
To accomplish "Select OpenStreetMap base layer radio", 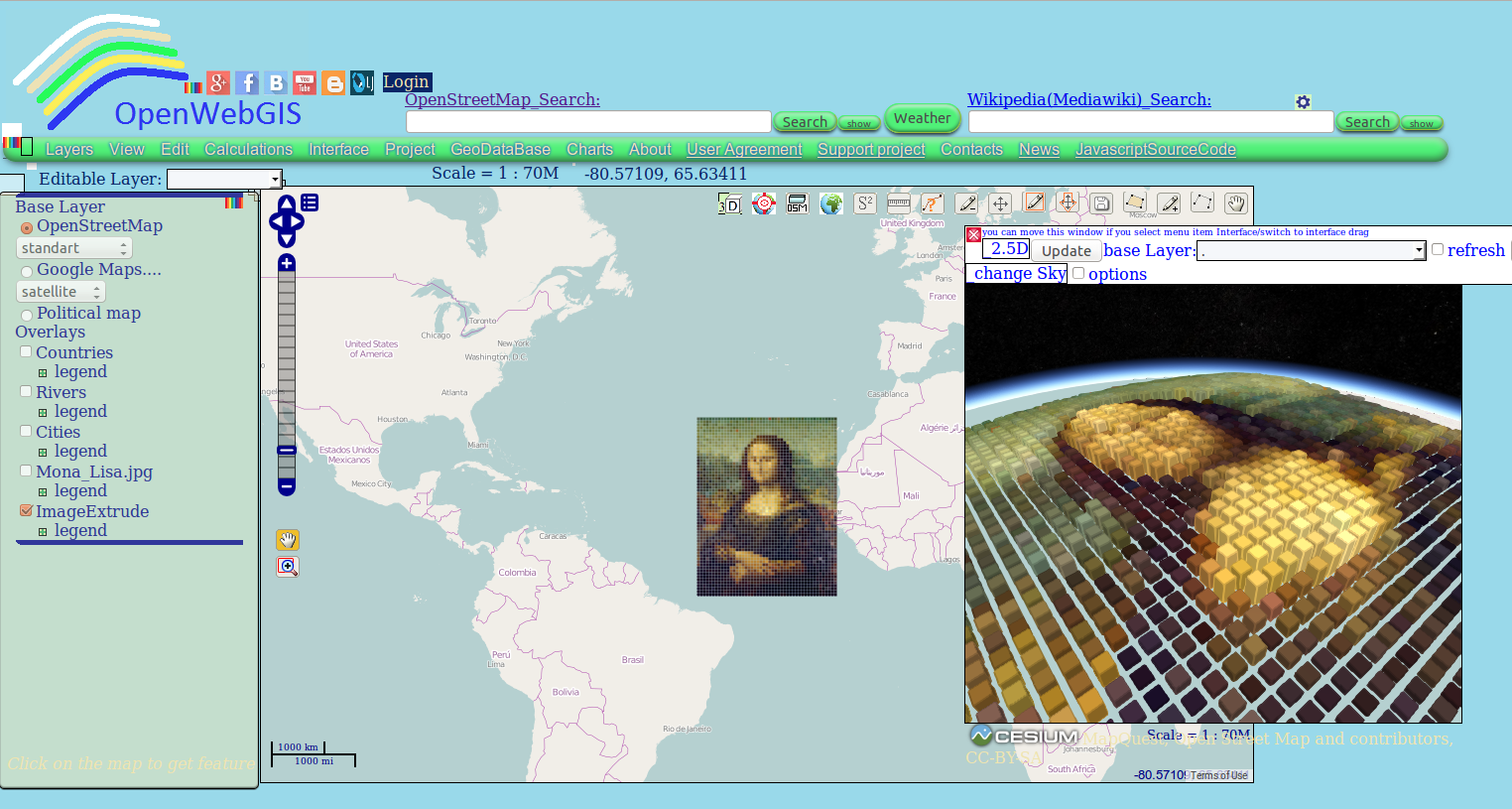I will click(27, 228).
